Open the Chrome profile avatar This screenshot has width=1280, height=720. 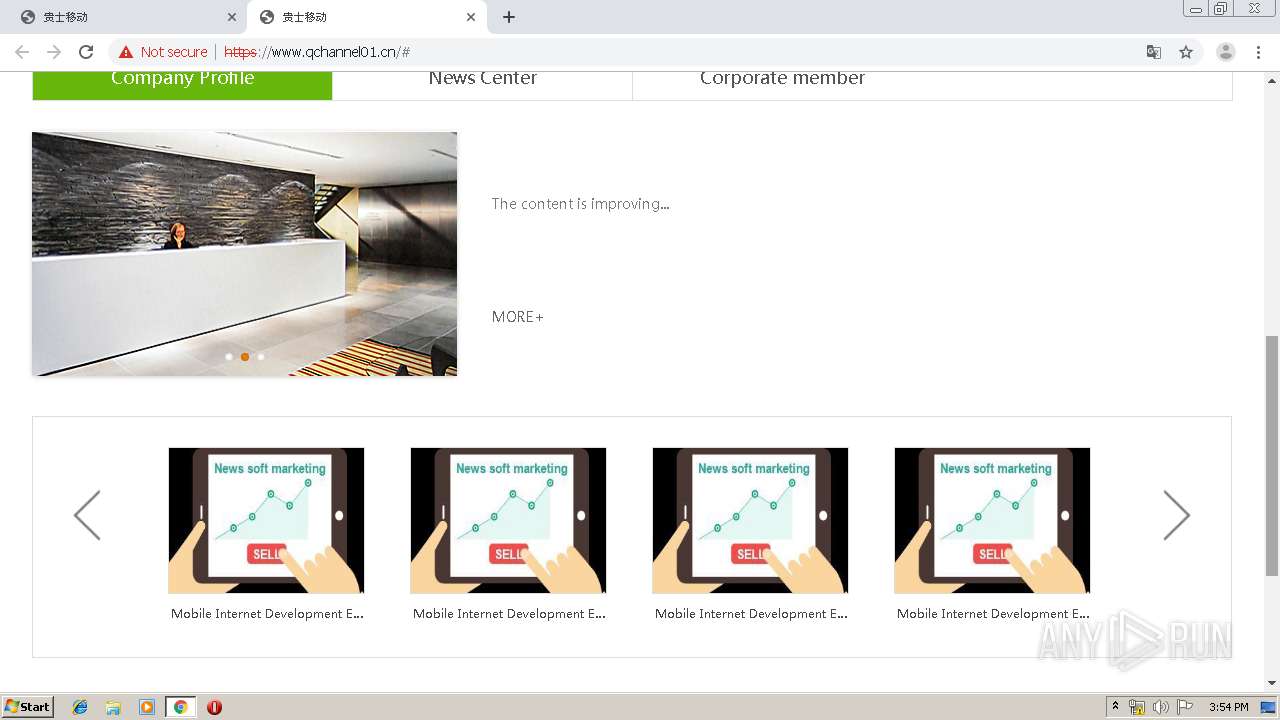(x=1225, y=52)
